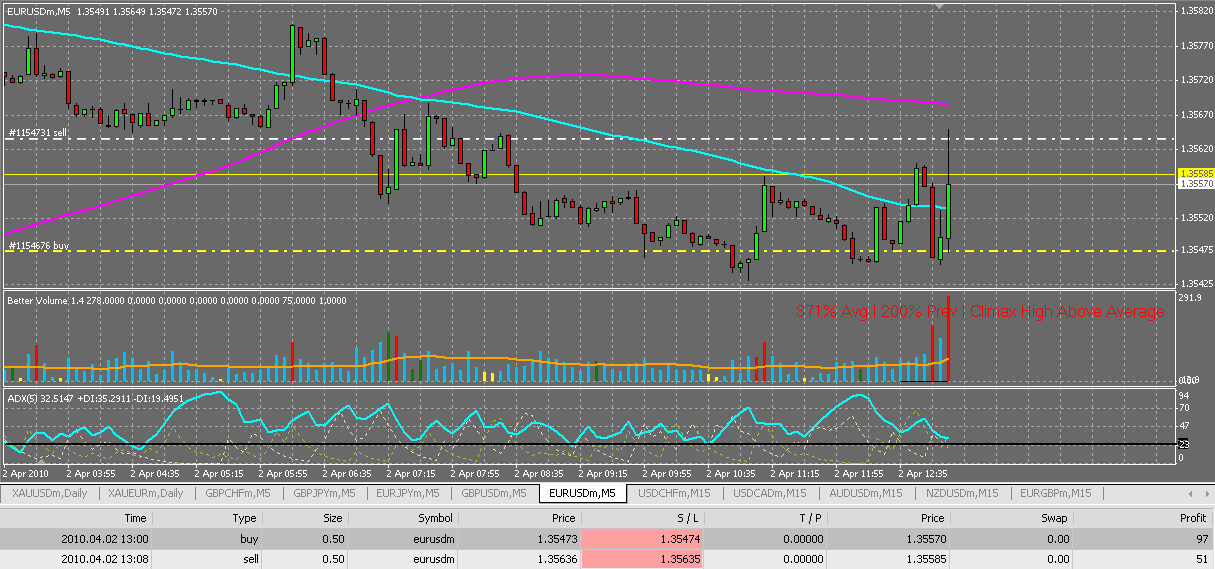Click the '2 Apr 12:35' time axis label
1215x569 pixels.
(x=923, y=473)
